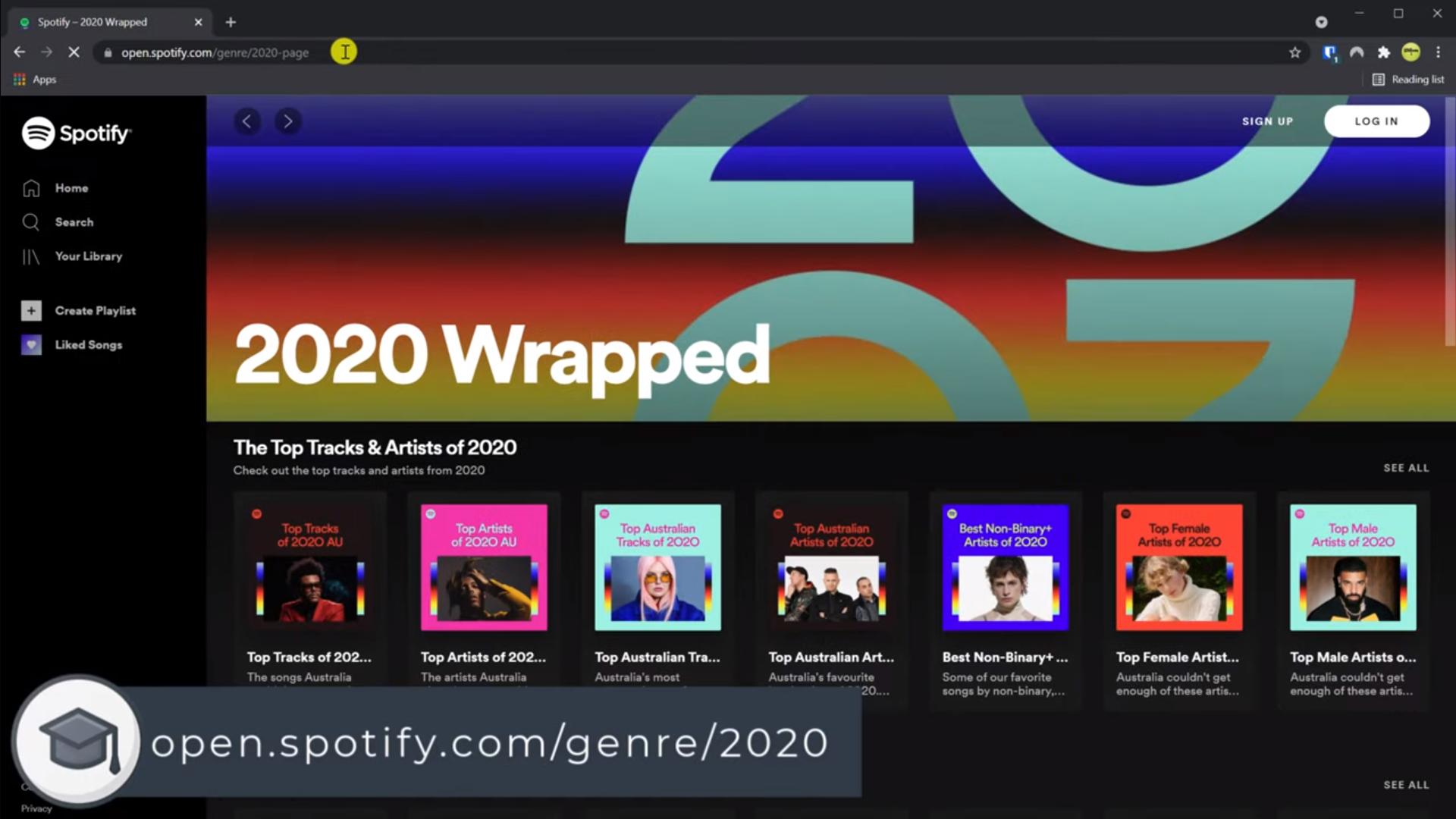Reload the page with the refresh icon

(74, 52)
